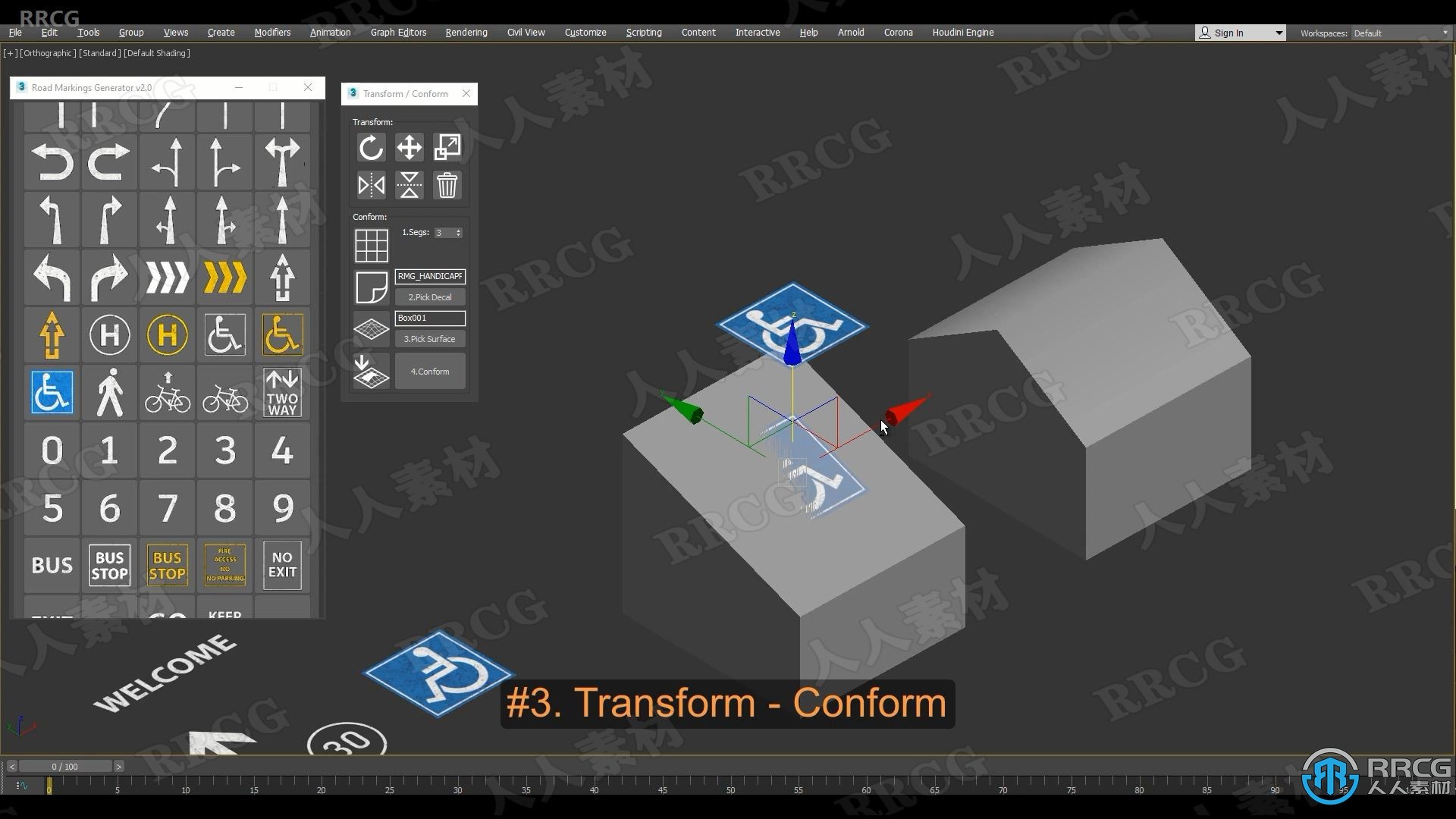Click the move transform icon

point(409,147)
